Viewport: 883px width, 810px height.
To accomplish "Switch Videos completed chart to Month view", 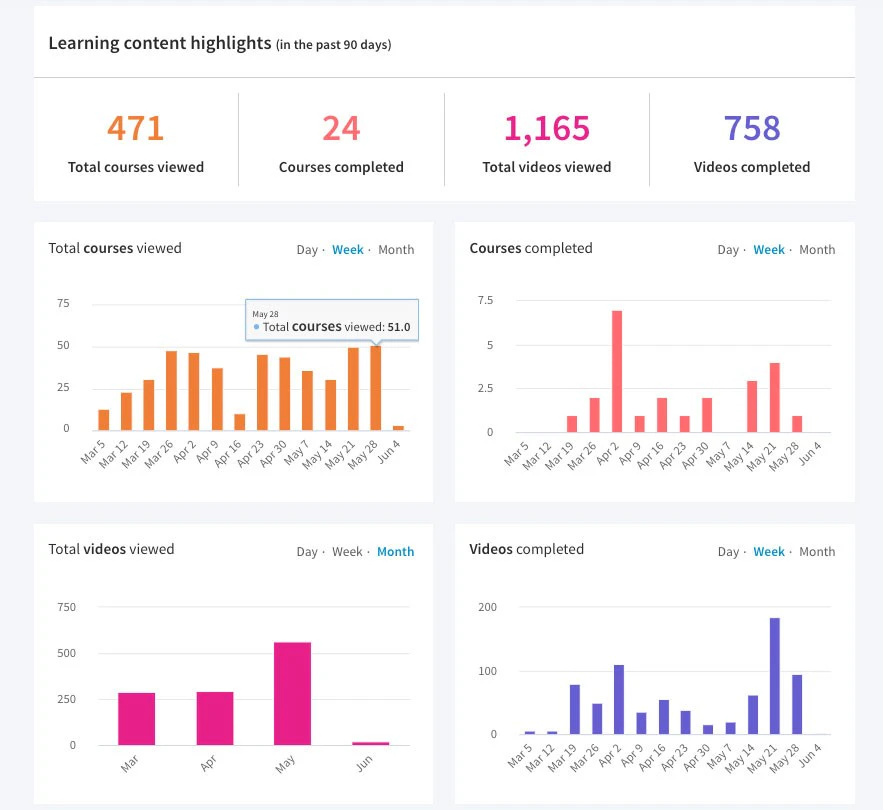I will tap(817, 551).
